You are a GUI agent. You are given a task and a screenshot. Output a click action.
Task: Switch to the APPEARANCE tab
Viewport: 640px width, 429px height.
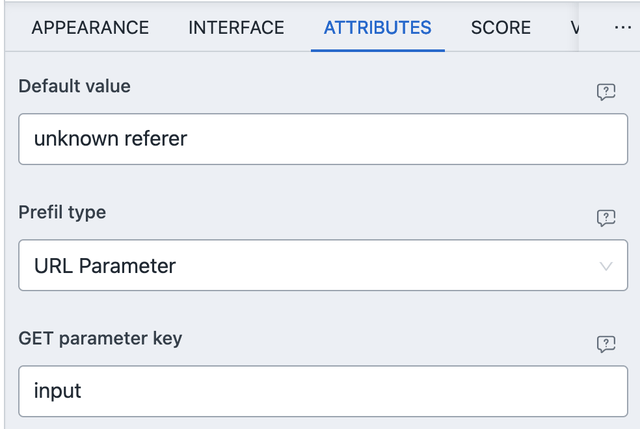[x=90, y=28]
